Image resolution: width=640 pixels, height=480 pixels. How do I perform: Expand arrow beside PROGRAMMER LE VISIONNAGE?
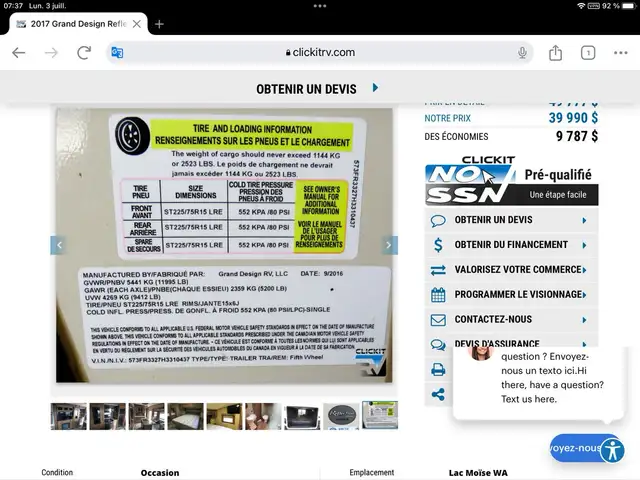[584, 295]
